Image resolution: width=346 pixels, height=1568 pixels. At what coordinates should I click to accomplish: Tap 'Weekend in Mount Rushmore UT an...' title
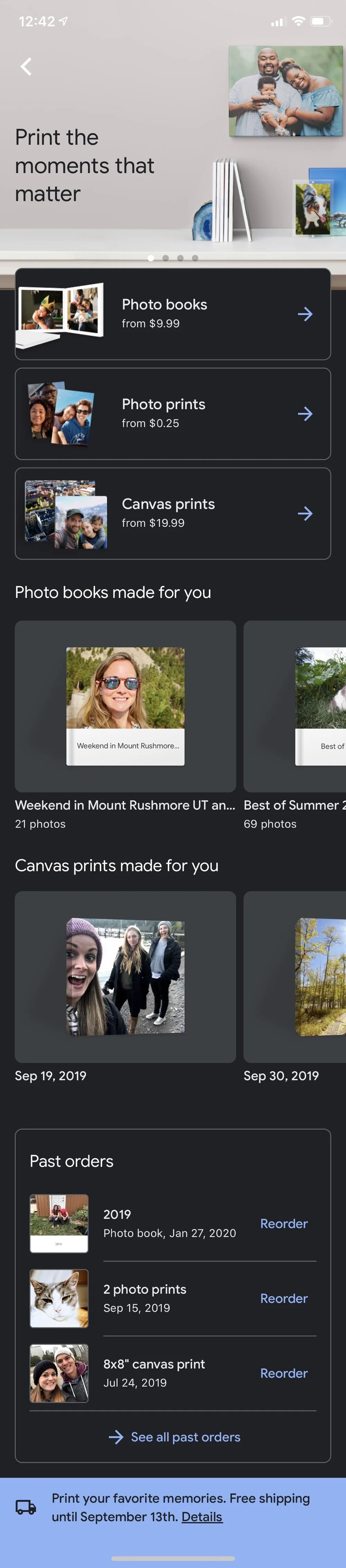coord(125,805)
